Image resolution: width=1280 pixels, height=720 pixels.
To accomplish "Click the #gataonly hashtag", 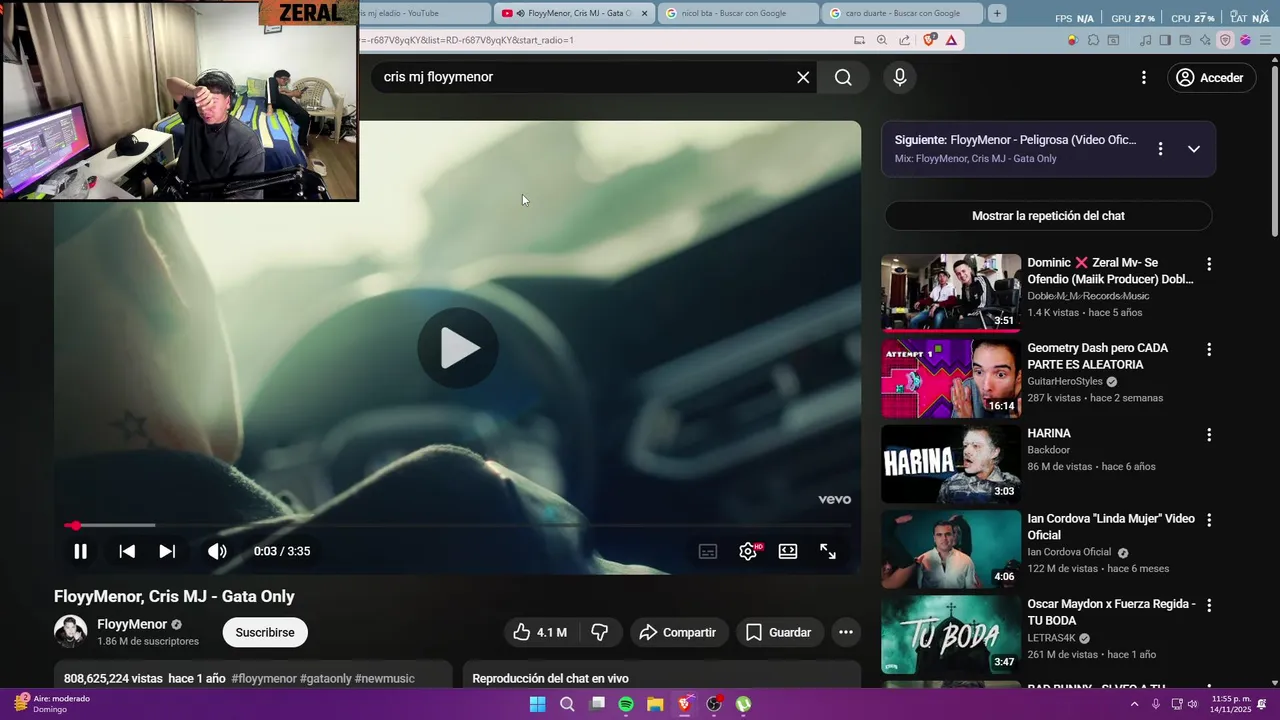I will click(x=326, y=678).
